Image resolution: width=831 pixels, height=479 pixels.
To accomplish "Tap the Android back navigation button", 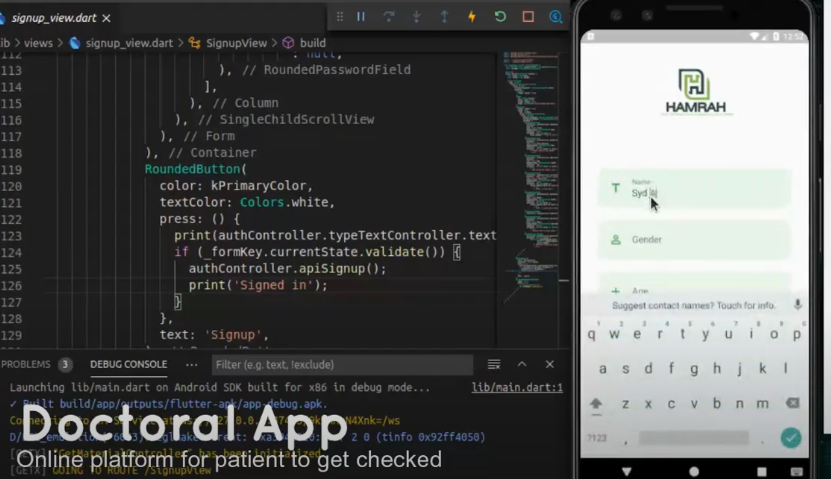I will click(626, 471).
